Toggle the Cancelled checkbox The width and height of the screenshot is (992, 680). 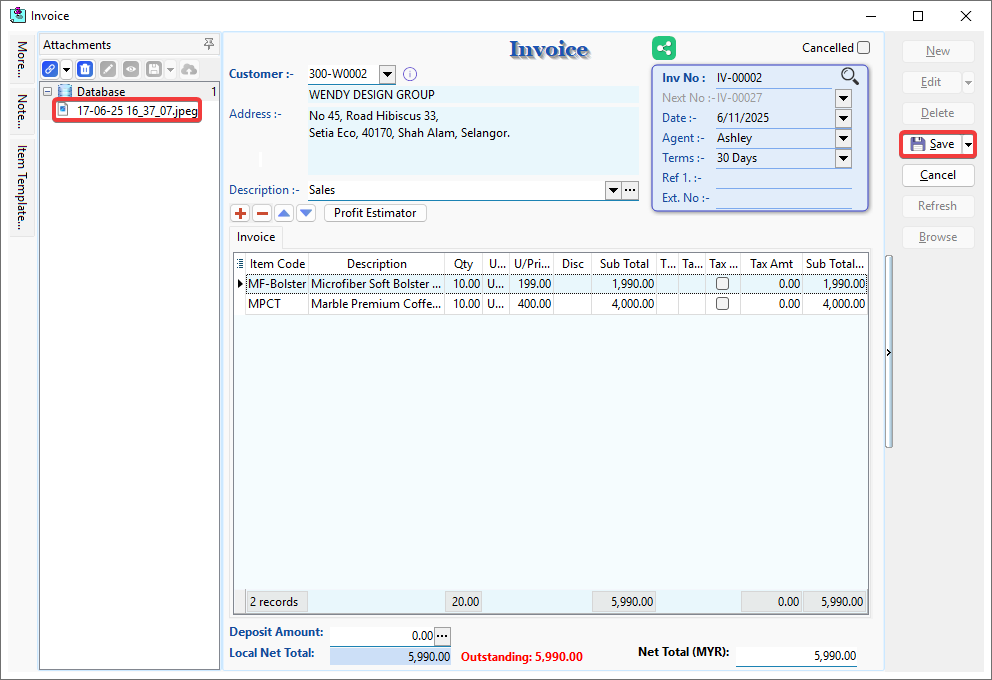(x=864, y=47)
